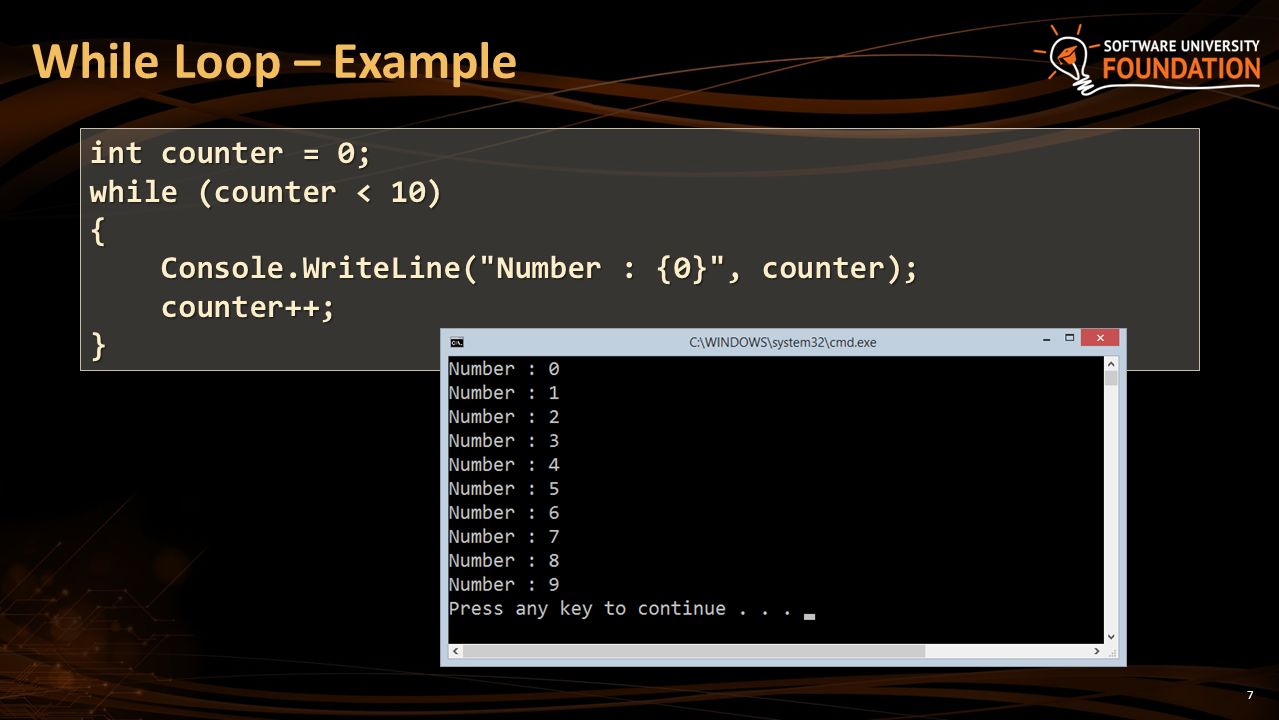Click the cmd.exe system menu icon

456,342
